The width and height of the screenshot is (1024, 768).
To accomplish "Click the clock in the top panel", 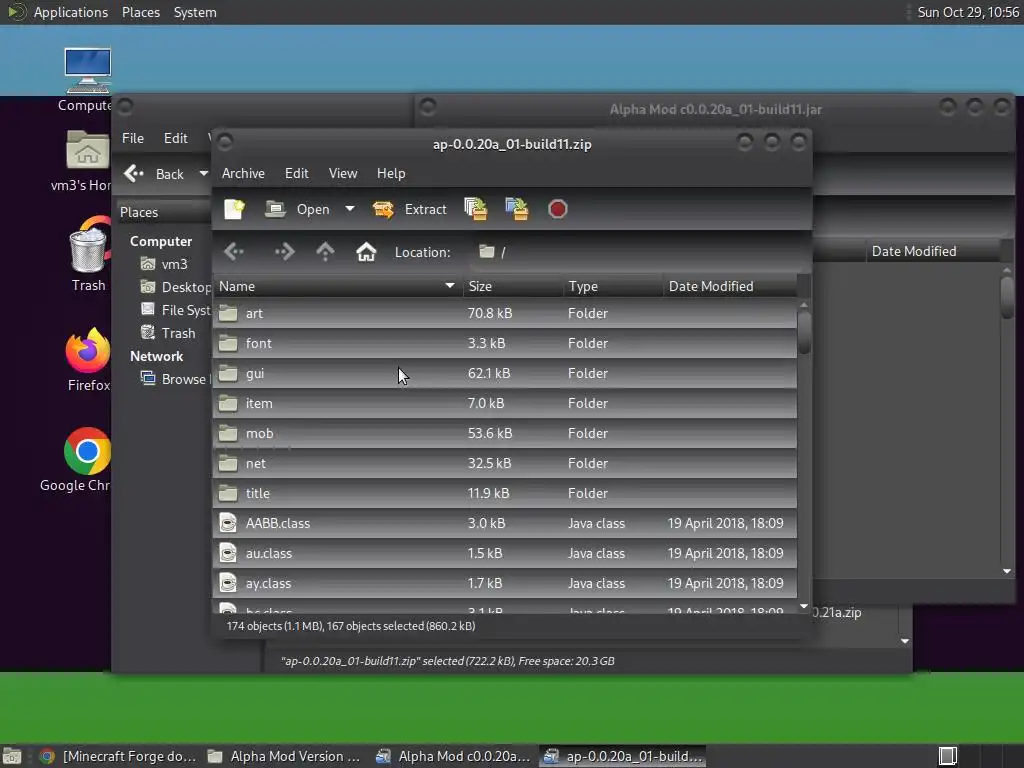I will pyautogui.click(x=968, y=12).
